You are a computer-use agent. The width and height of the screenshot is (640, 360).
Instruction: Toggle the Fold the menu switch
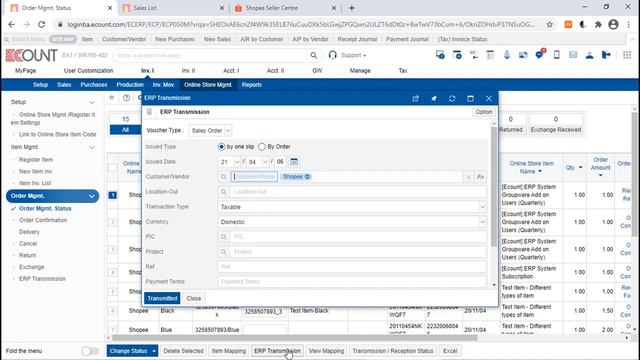pyautogui.click(x=90, y=351)
